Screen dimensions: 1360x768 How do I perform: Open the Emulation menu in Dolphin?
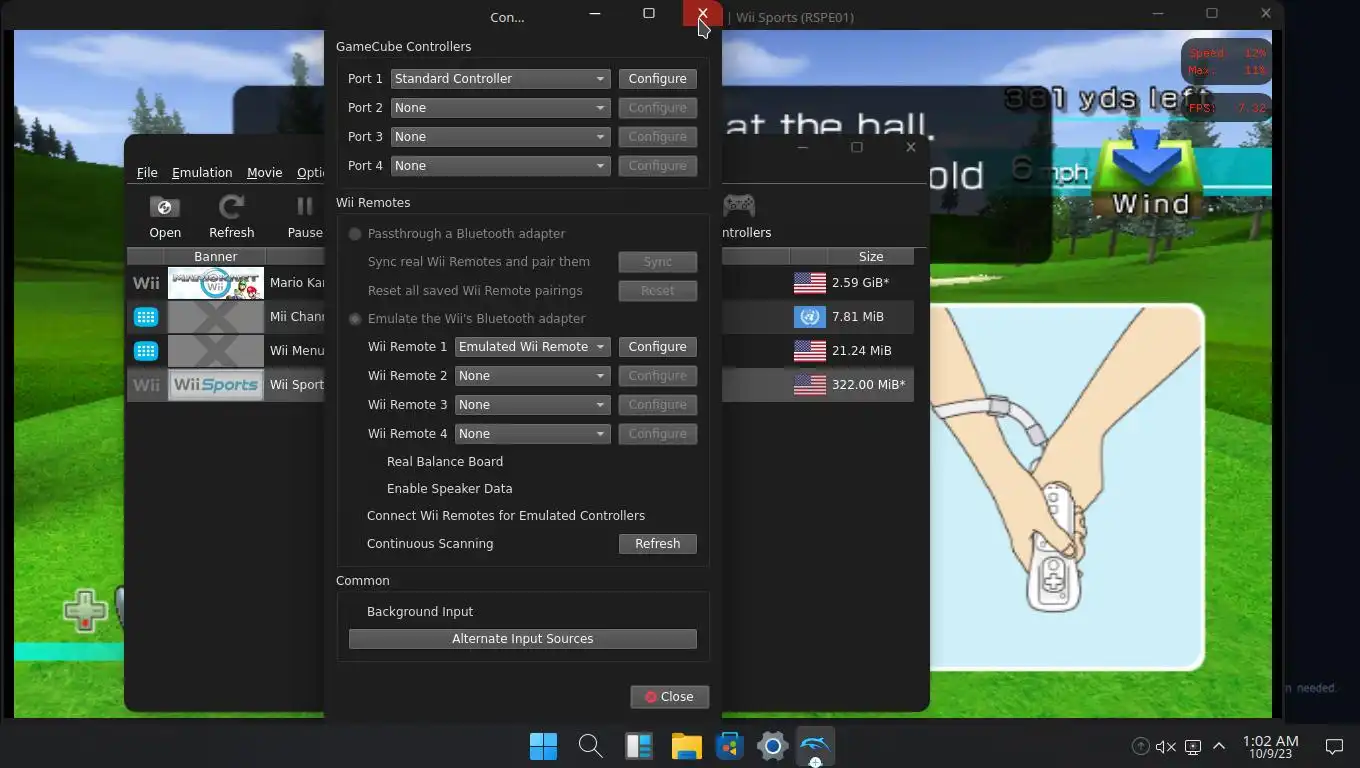(202, 173)
